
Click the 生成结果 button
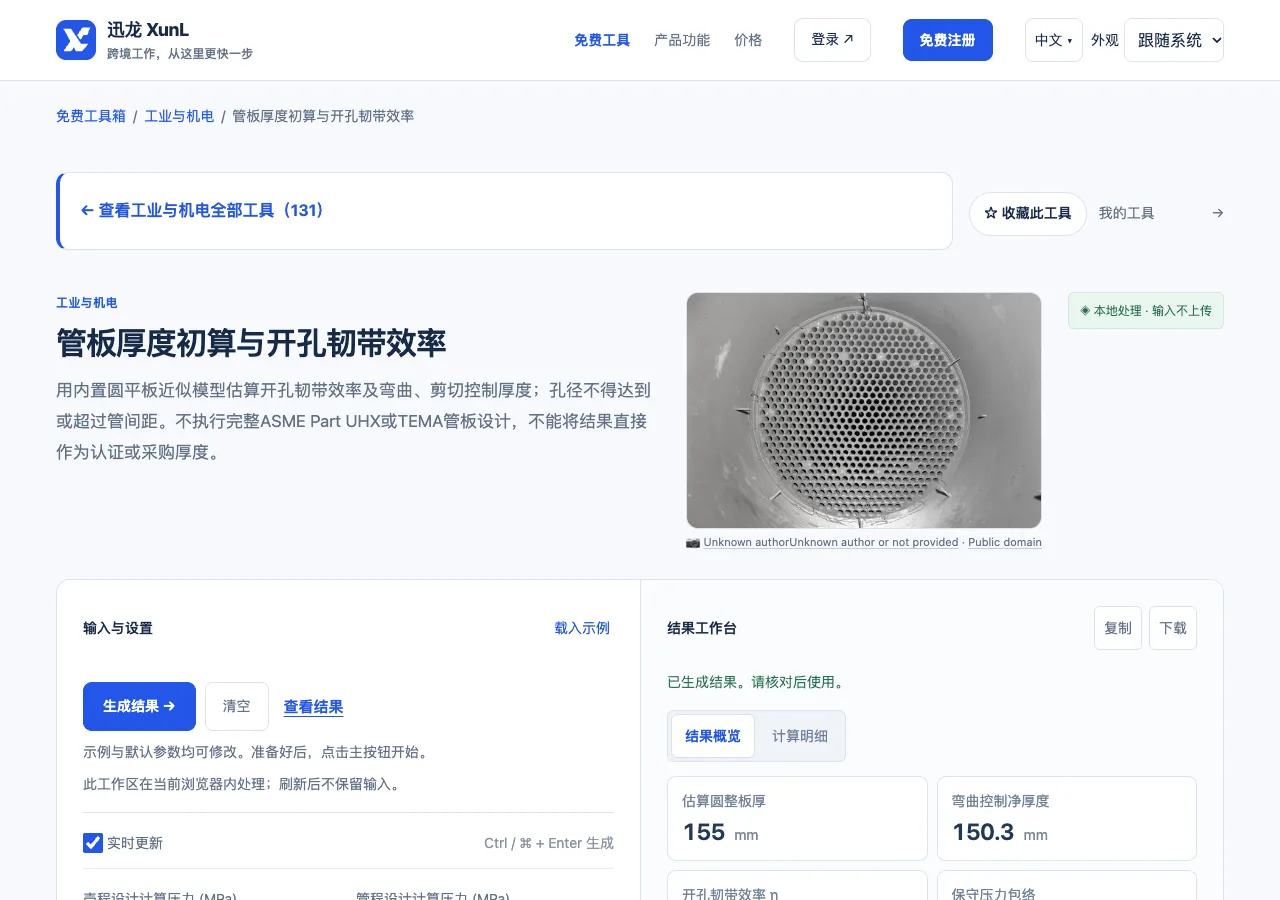[139, 706]
